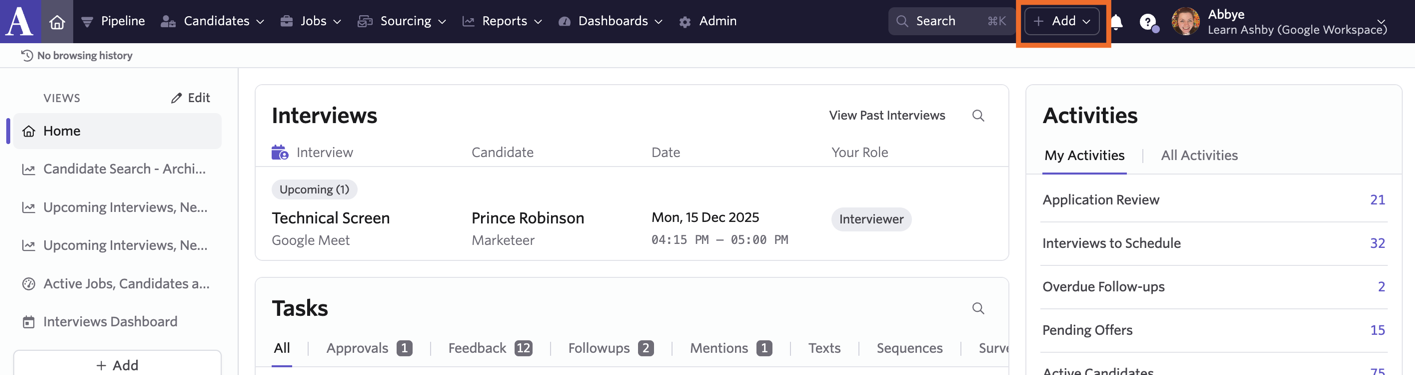Open the Pipeline menu item
This screenshot has height=375, width=1415.
(x=112, y=21)
